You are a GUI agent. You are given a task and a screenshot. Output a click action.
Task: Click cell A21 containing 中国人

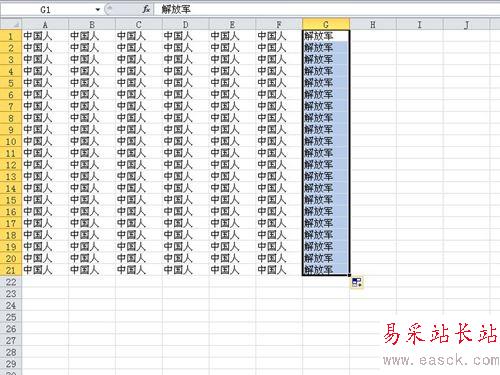point(45,270)
